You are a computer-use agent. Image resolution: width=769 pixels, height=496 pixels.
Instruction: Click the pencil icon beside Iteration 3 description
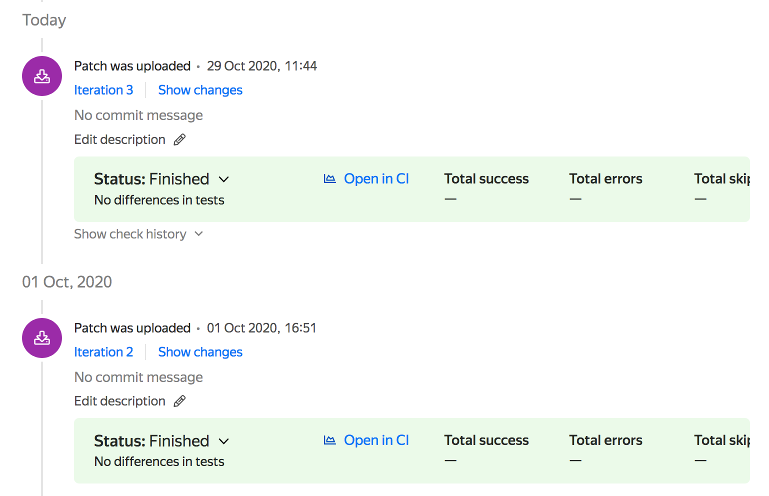(x=180, y=140)
